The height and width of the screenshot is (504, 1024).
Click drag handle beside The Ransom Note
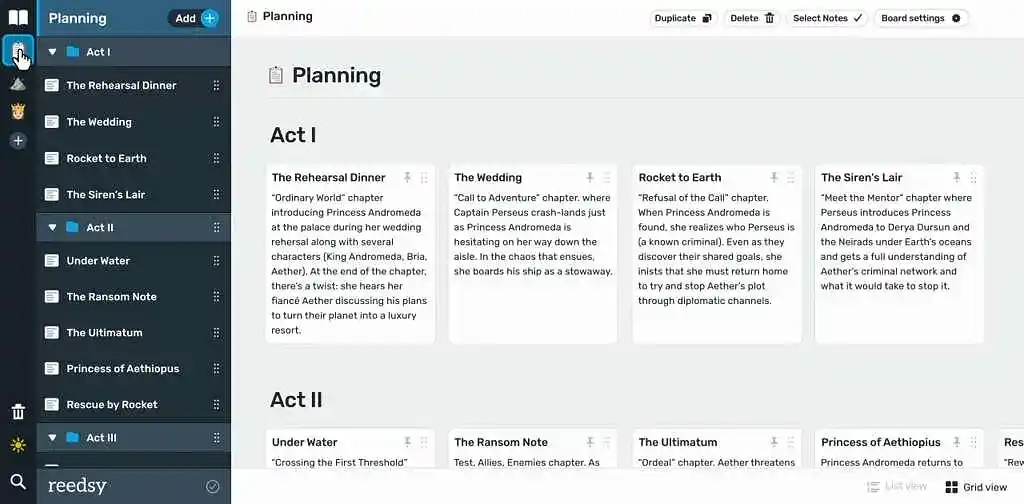pyautogui.click(x=216, y=297)
